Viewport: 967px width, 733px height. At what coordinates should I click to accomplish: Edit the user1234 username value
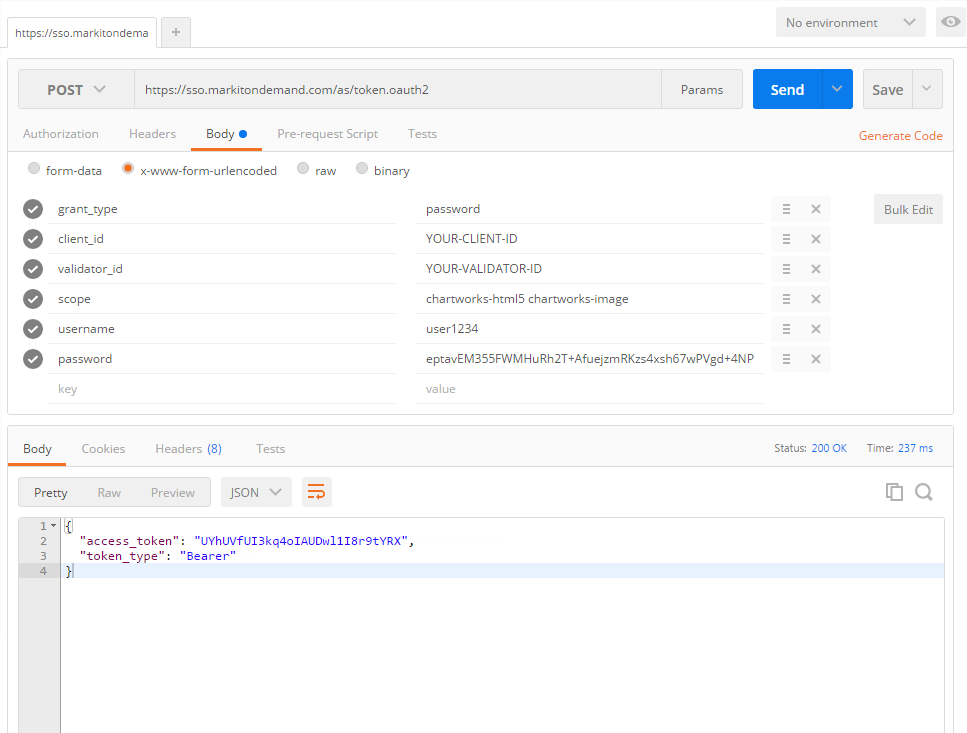pos(590,329)
